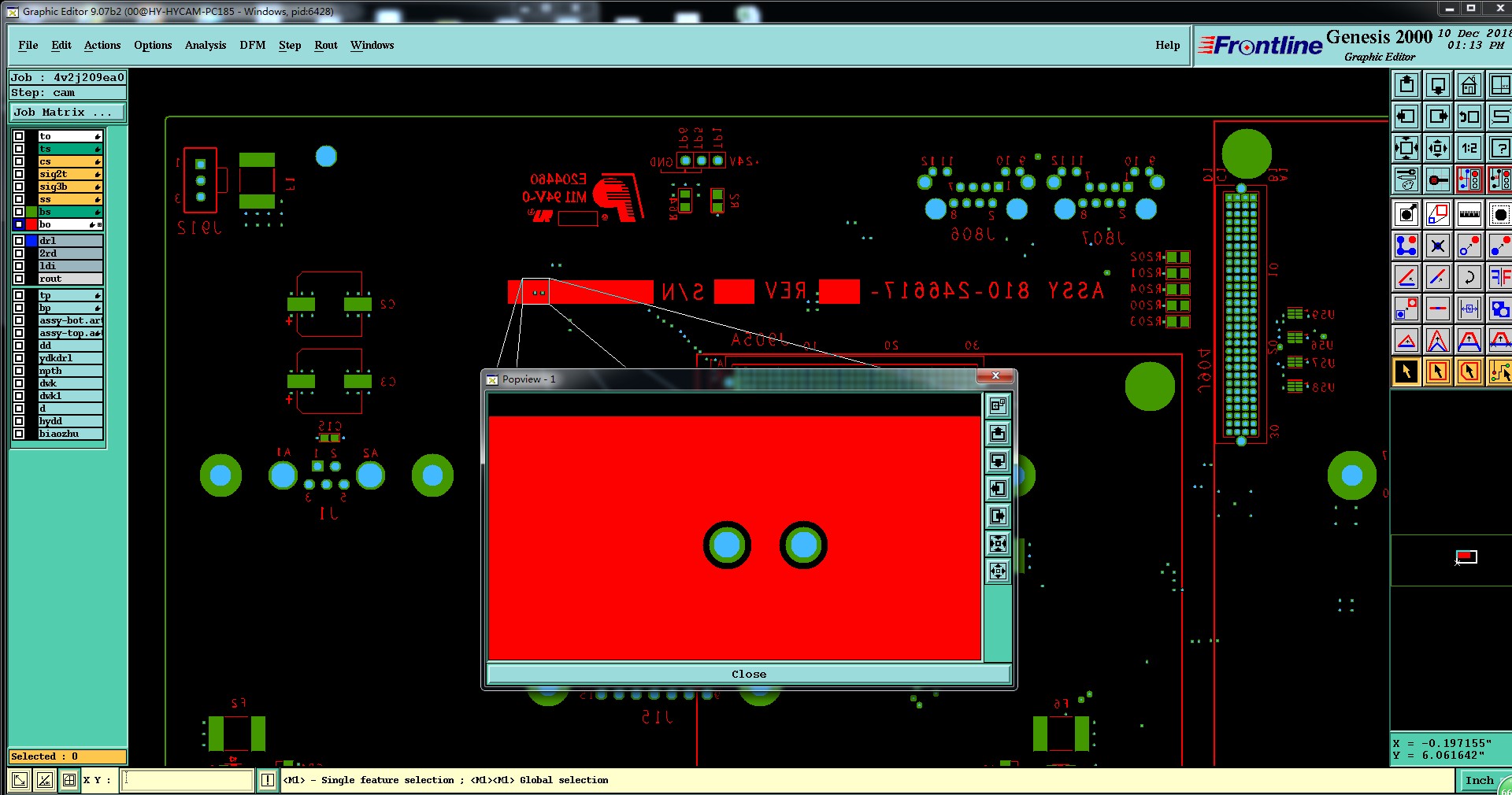Select the rectangle area selection arrow tool
This screenshot has height=795, width=1512.
[1438, 372]
